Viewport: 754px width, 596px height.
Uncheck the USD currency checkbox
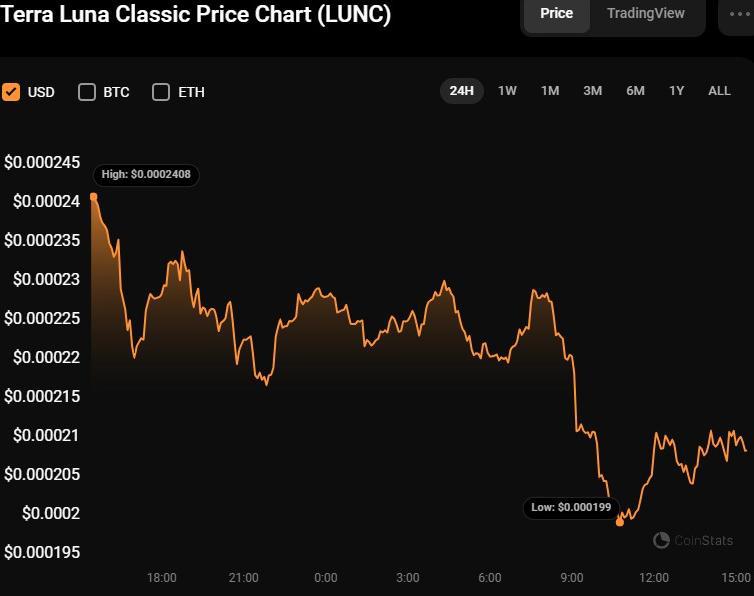(x=11, y=92)
